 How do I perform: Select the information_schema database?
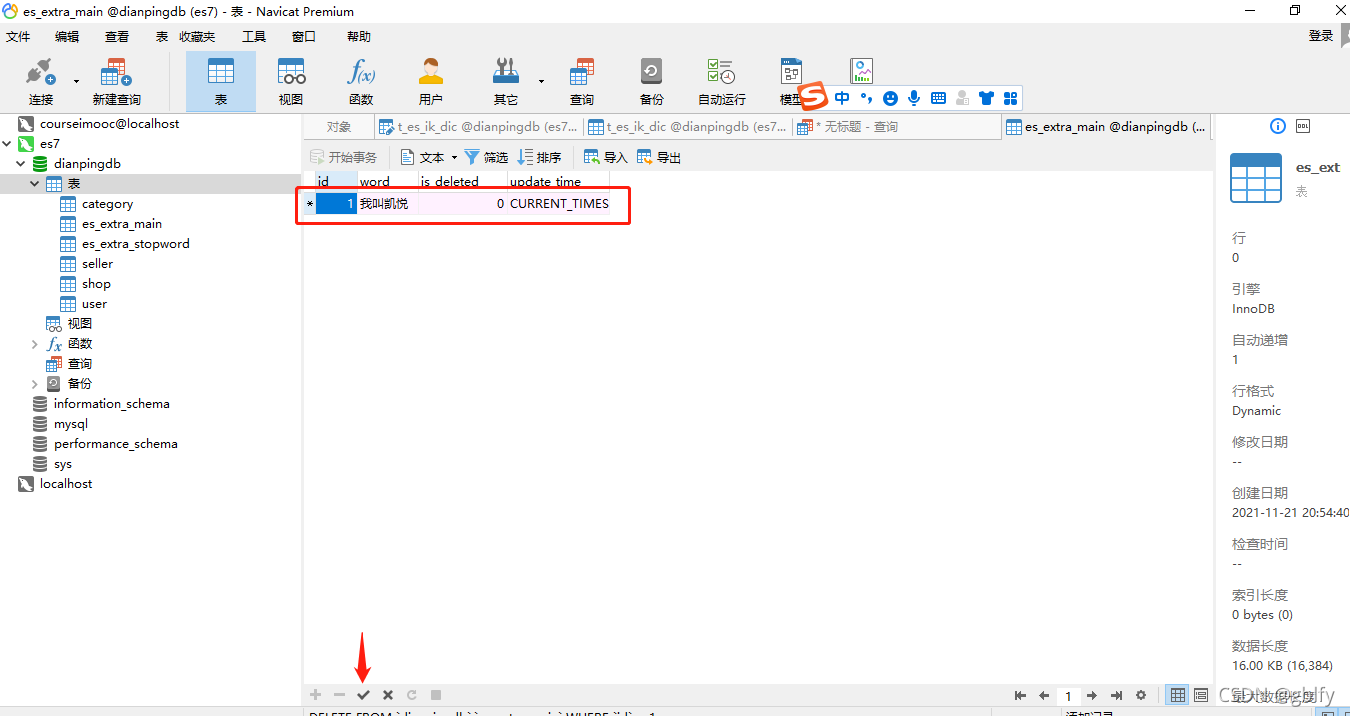click(111, 404)
